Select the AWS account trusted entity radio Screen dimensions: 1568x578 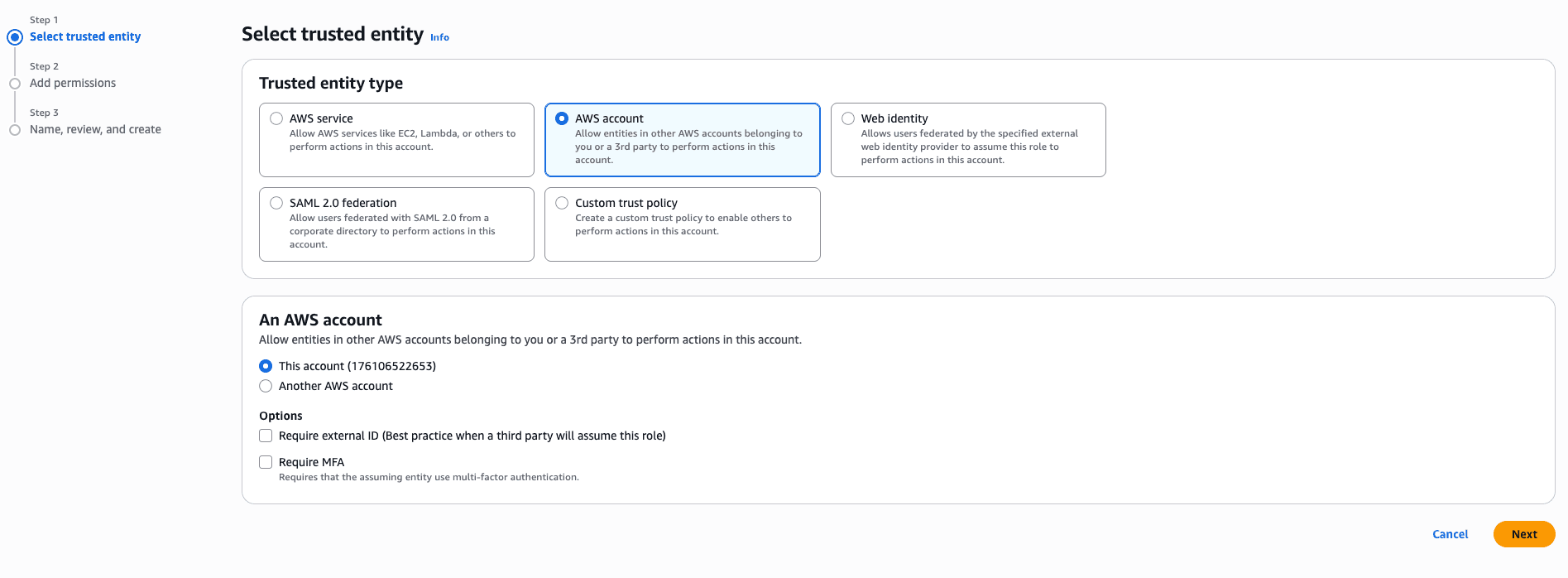click(x=562, y=118)
